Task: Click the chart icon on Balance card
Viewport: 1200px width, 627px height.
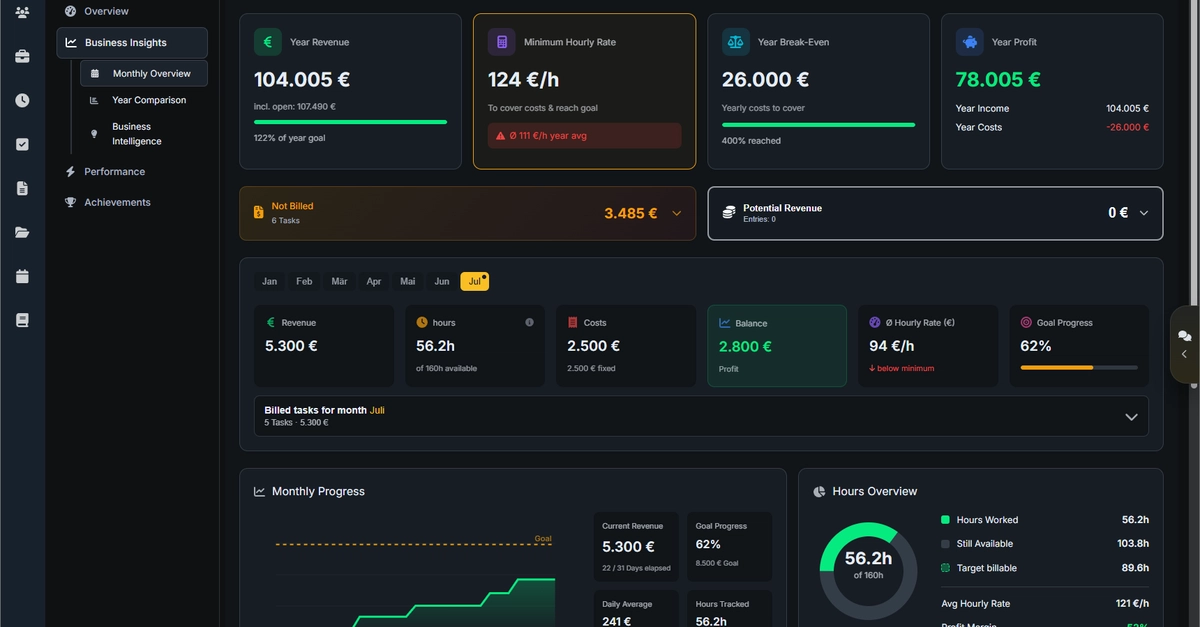Action: click(x=724, y=323)
